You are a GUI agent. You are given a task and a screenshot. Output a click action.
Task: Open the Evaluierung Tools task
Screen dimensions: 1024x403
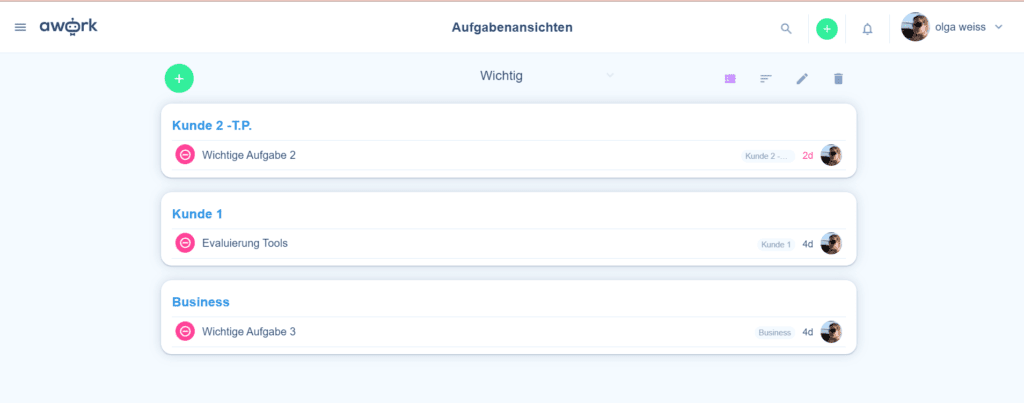pyautogui.click(x=245, y=243)
